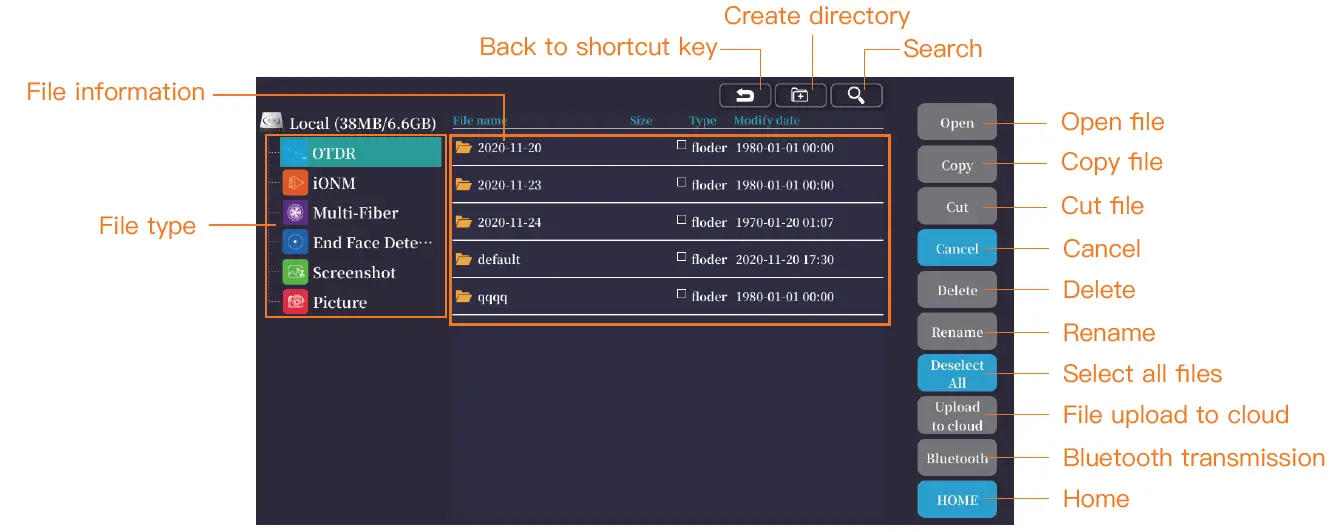The height and width of the screenshot is (532, 1333).
Task: Select the End Face Detection icon
Action: [x=295, y=242]
